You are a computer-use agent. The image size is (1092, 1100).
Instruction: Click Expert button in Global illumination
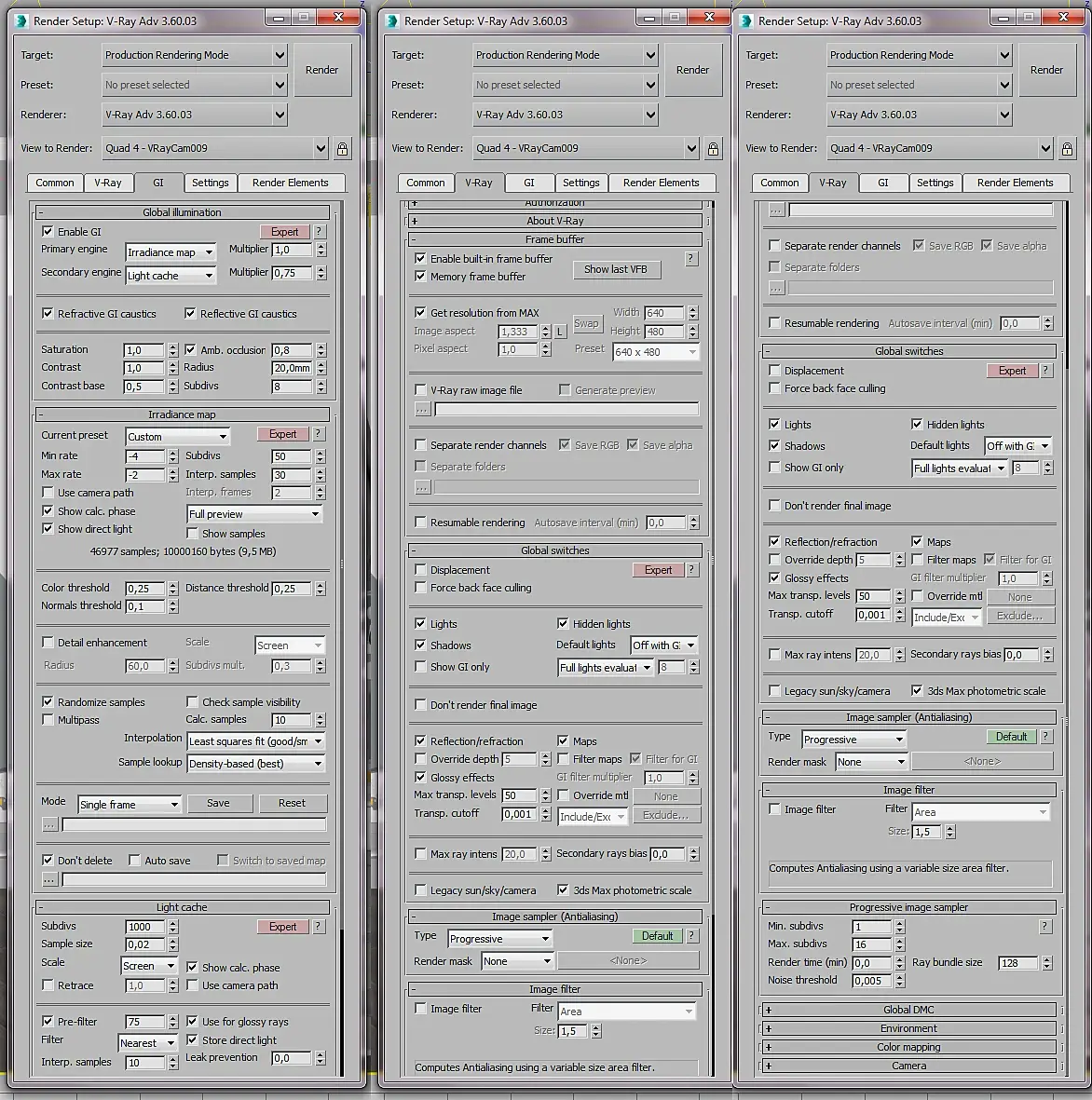coord(285,232)
